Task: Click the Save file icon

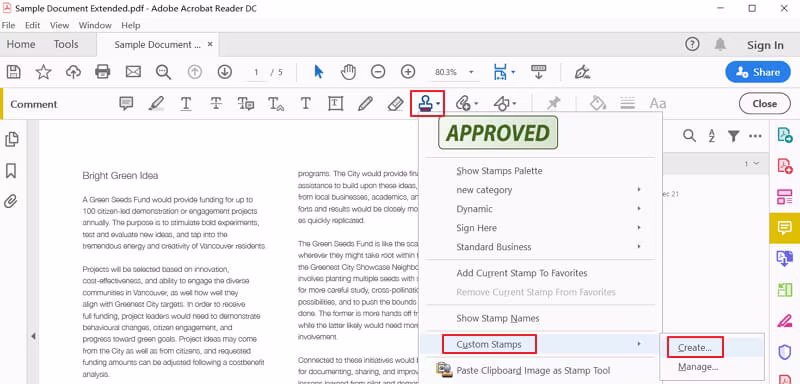Action: (13, 72)
